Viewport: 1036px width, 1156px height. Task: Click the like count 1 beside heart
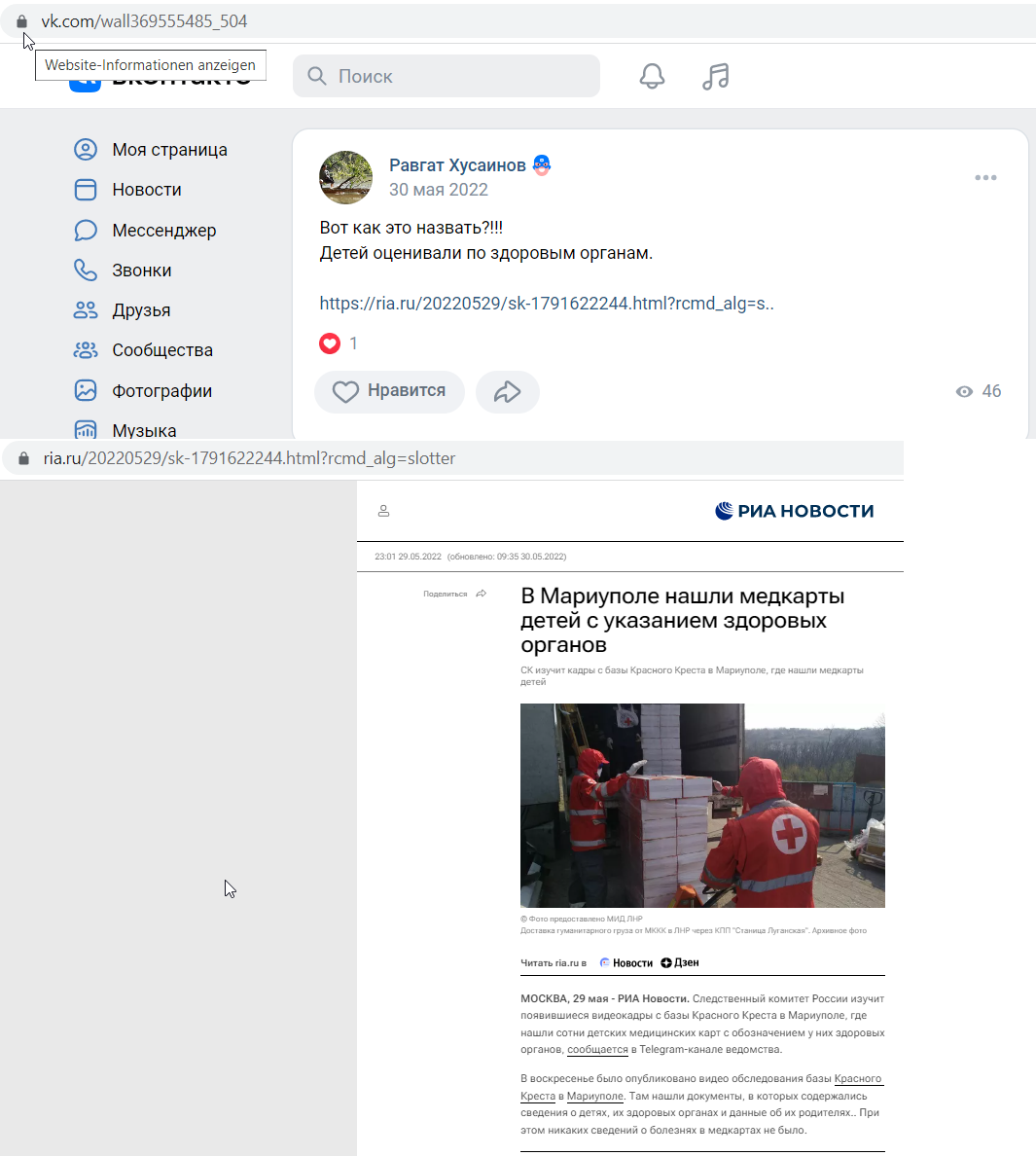pyautogui.click(x=354, y=343)
